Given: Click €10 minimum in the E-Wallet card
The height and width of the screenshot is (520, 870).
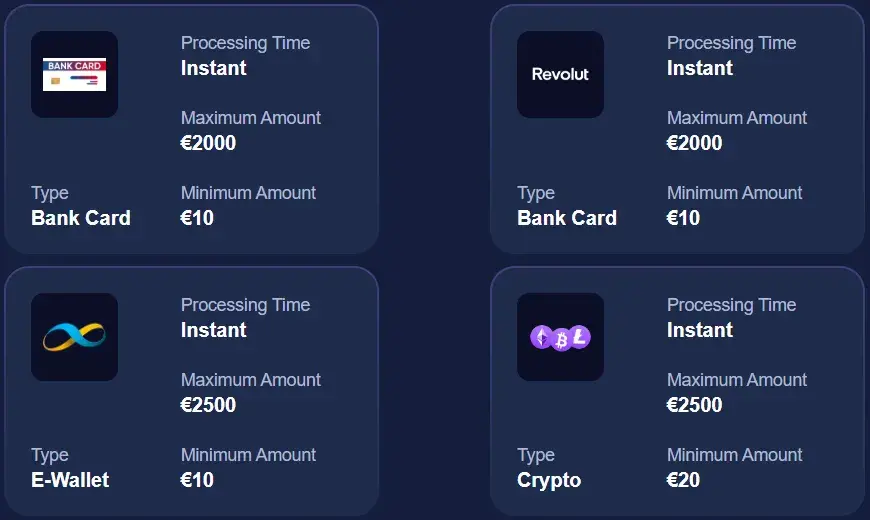Looking at the screenshot, I should pyautogui.click(x=197, y=480).
